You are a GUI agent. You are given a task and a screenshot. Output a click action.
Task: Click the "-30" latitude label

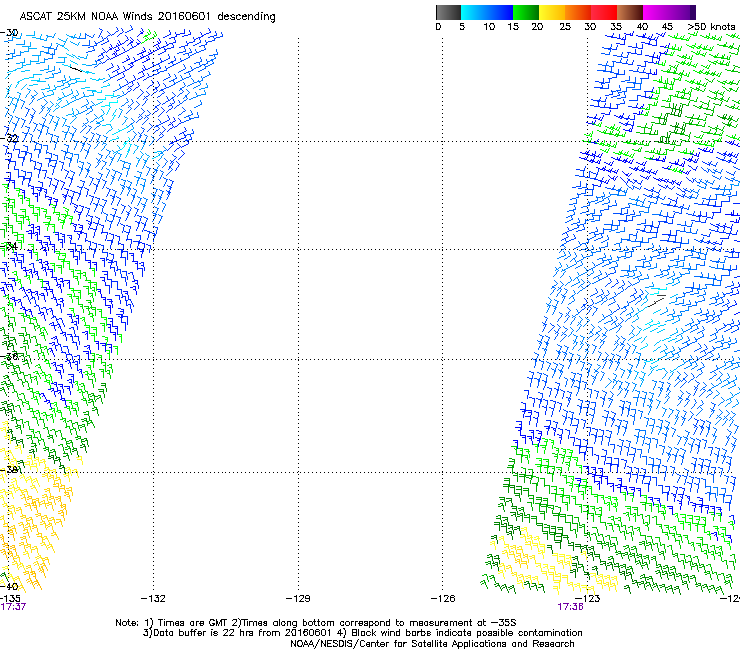point(9,33)
